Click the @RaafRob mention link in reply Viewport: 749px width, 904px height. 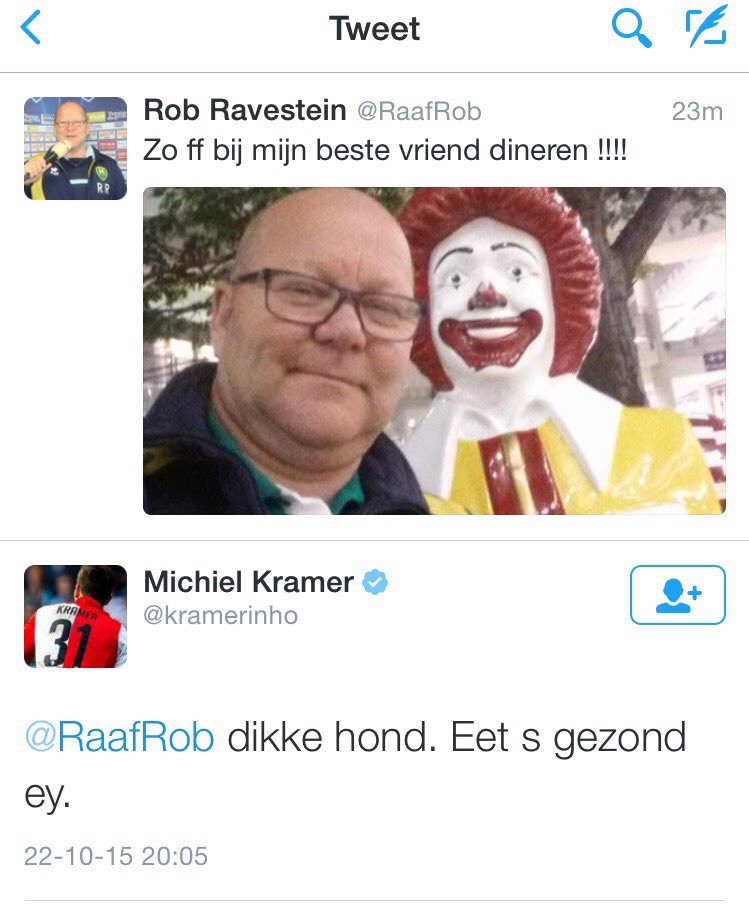119,737
